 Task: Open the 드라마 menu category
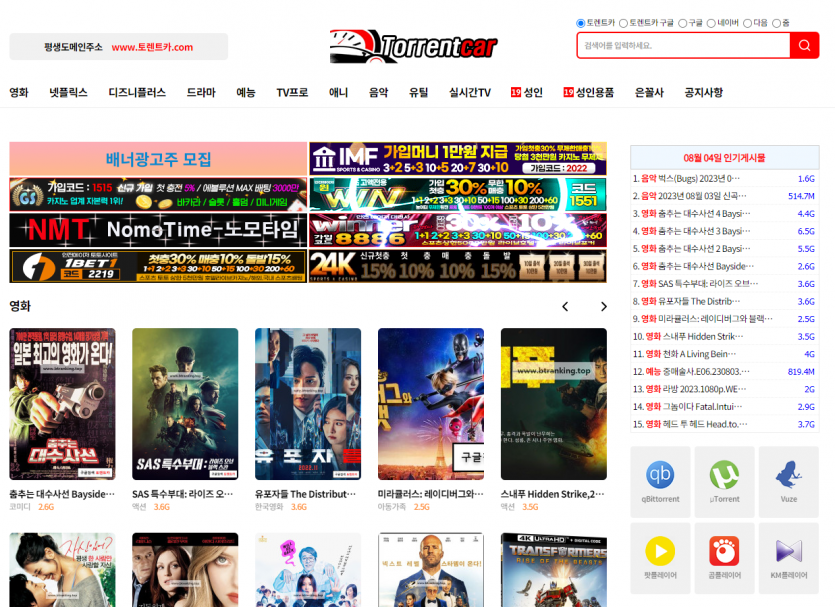(x=200, y=92)
